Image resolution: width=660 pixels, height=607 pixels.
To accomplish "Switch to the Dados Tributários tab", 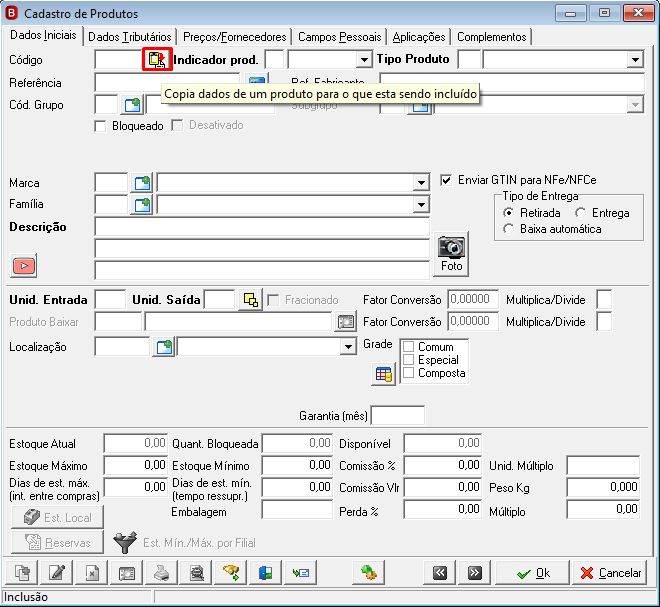I will [130, 37].
